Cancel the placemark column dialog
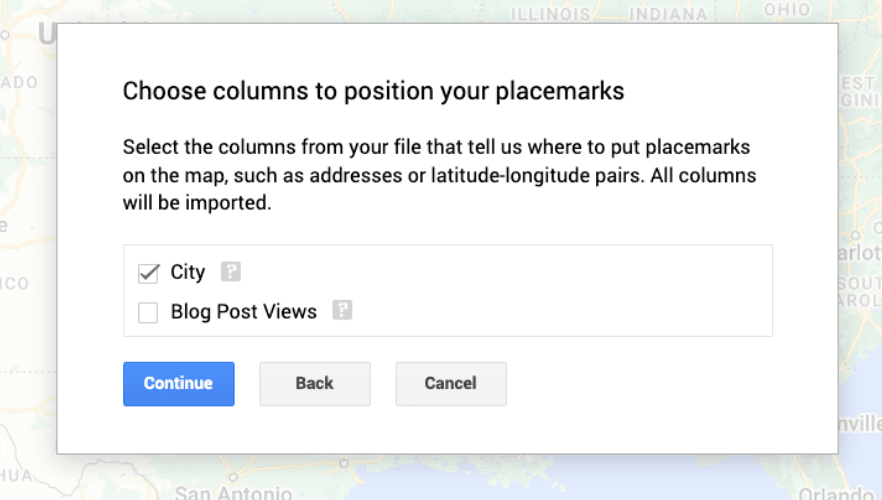 pos(450,384)
